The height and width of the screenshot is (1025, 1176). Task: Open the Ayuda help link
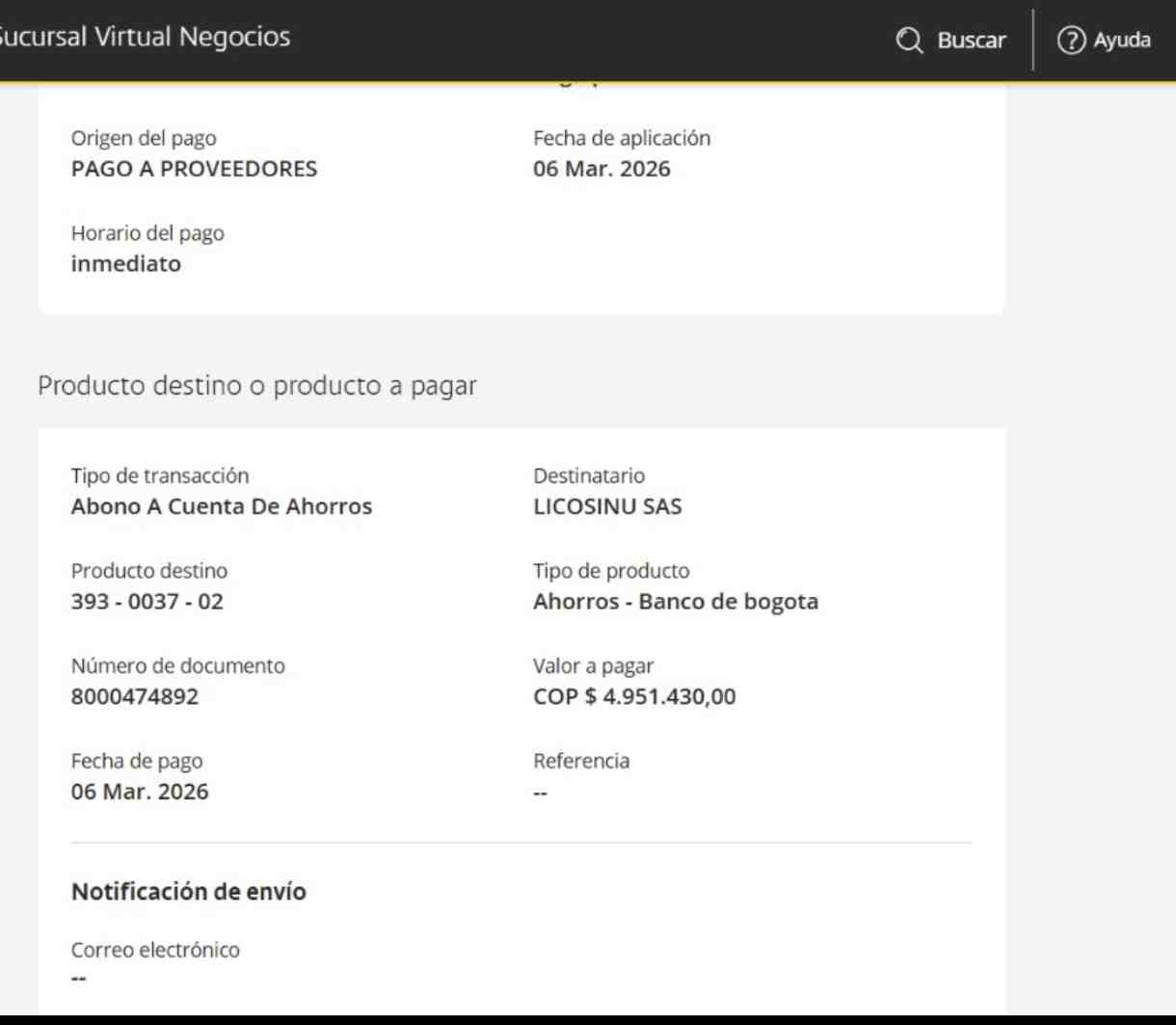[1105, 40]
